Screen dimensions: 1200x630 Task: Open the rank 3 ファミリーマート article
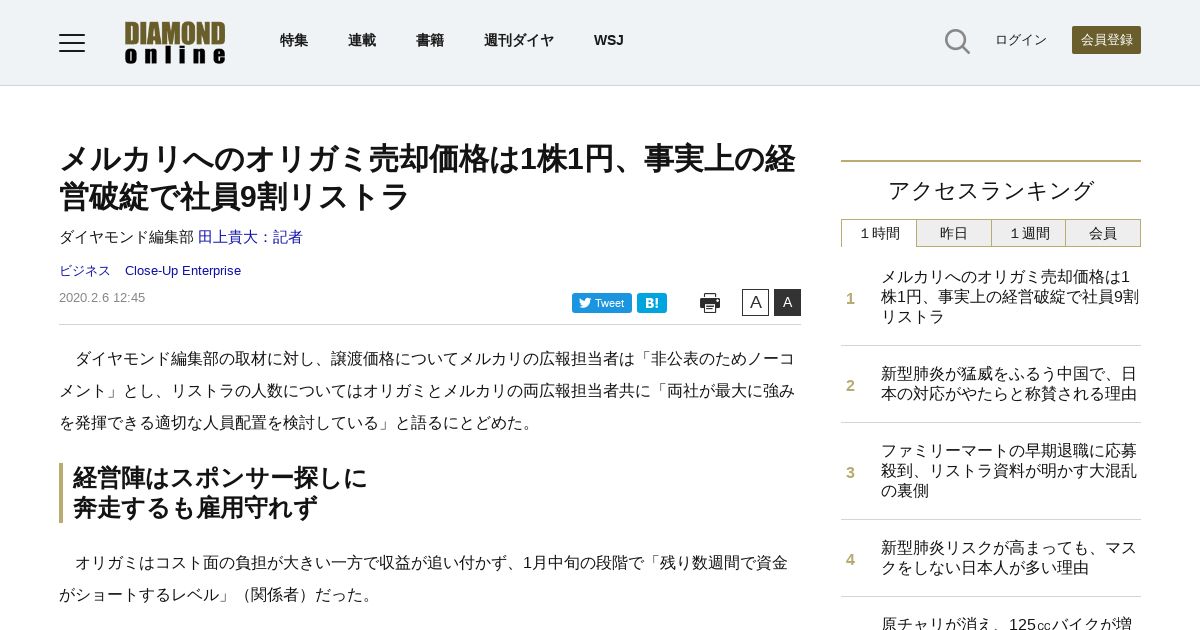1010,471
